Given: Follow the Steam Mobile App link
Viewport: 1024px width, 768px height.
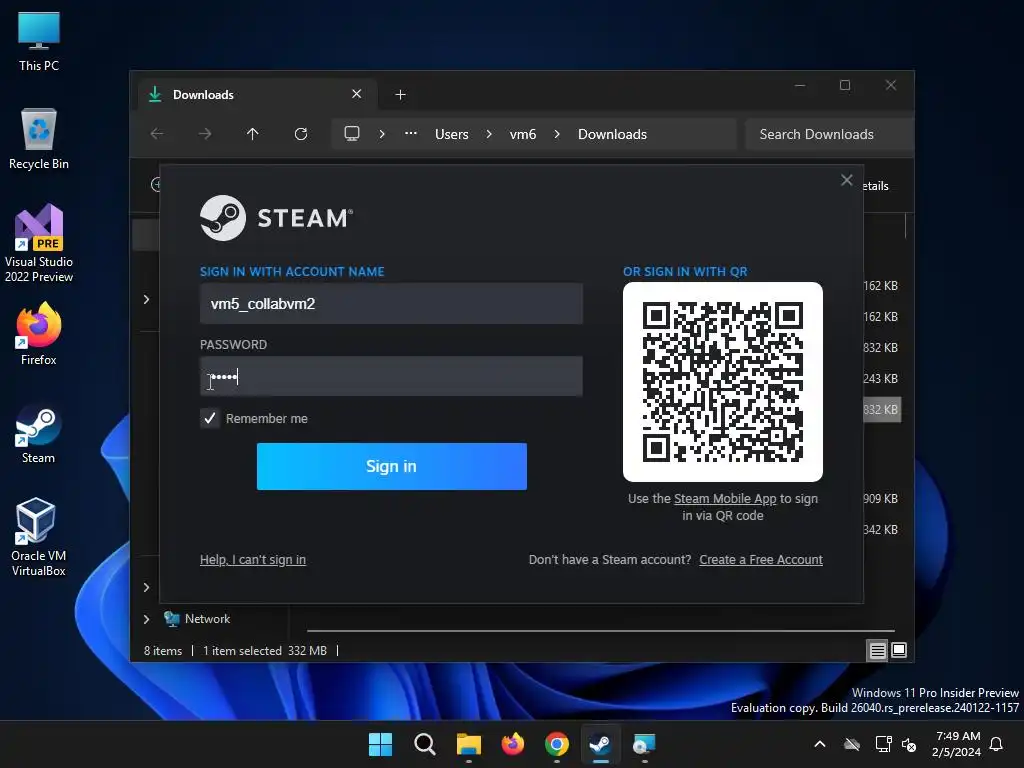Looking at the screenshot, I should [x=725, y=499].
